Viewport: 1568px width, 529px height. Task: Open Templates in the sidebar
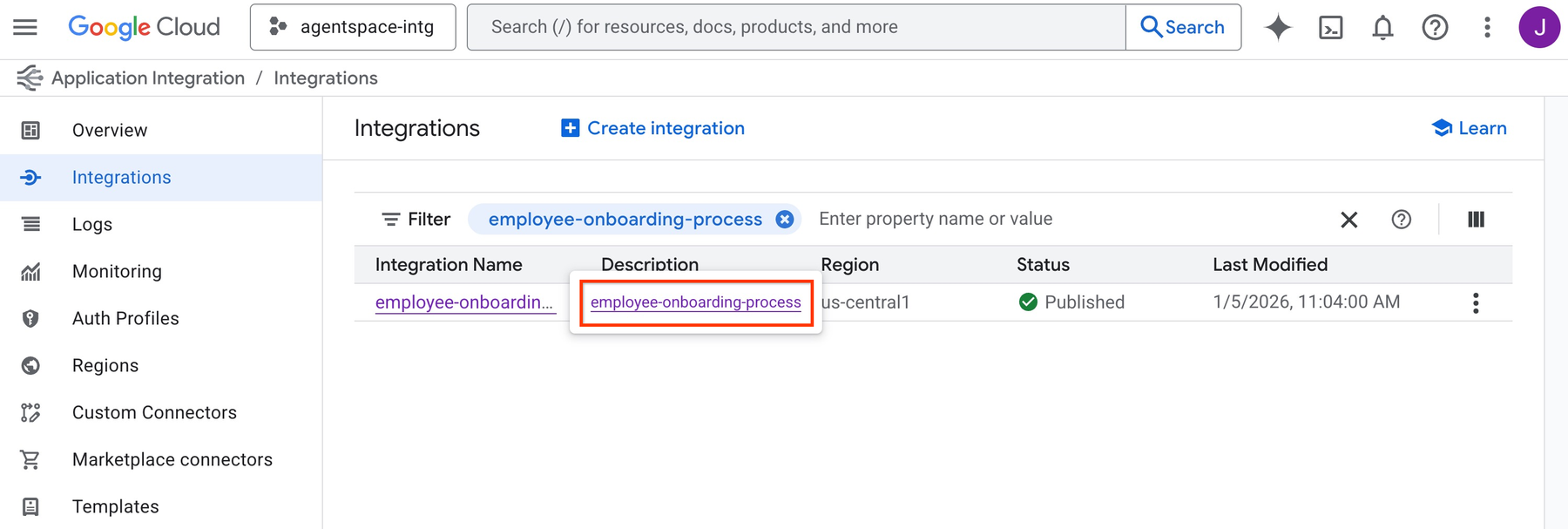pos(161,506)
